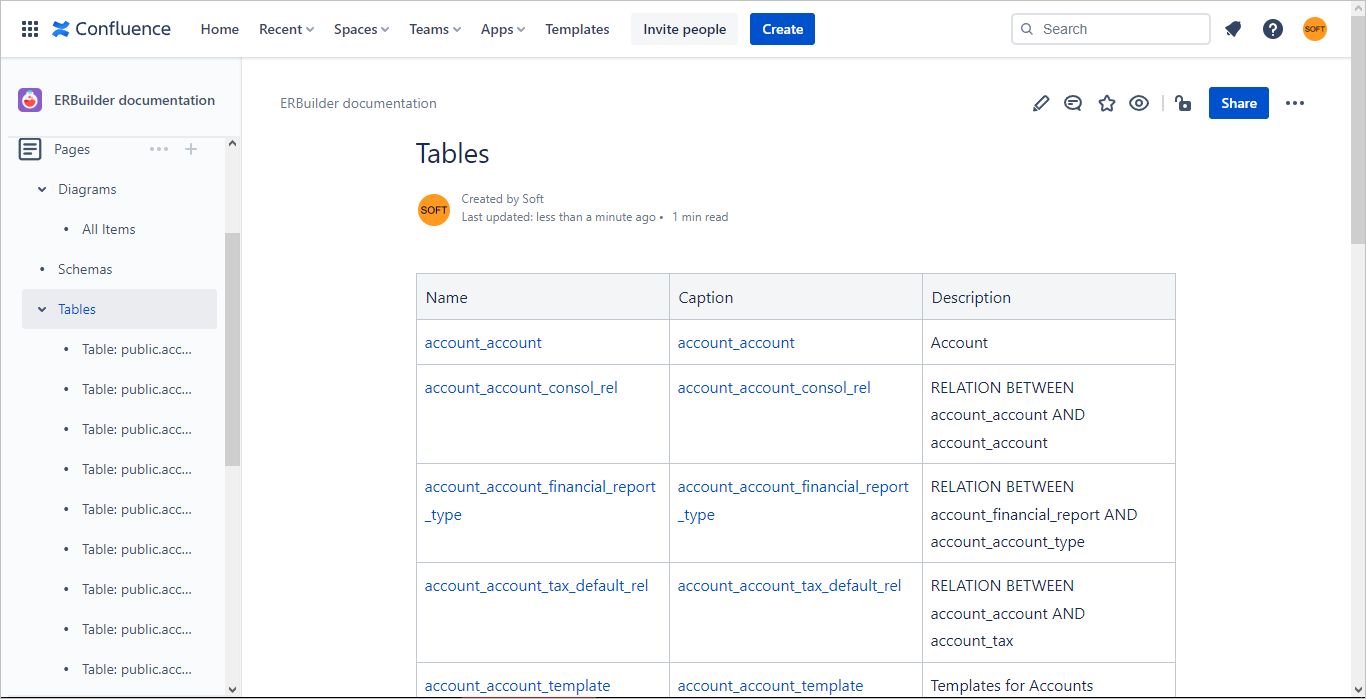The image size is (1366, 699).
Task: Open the account_account_consol_rel name link
Action: (521, 388)
